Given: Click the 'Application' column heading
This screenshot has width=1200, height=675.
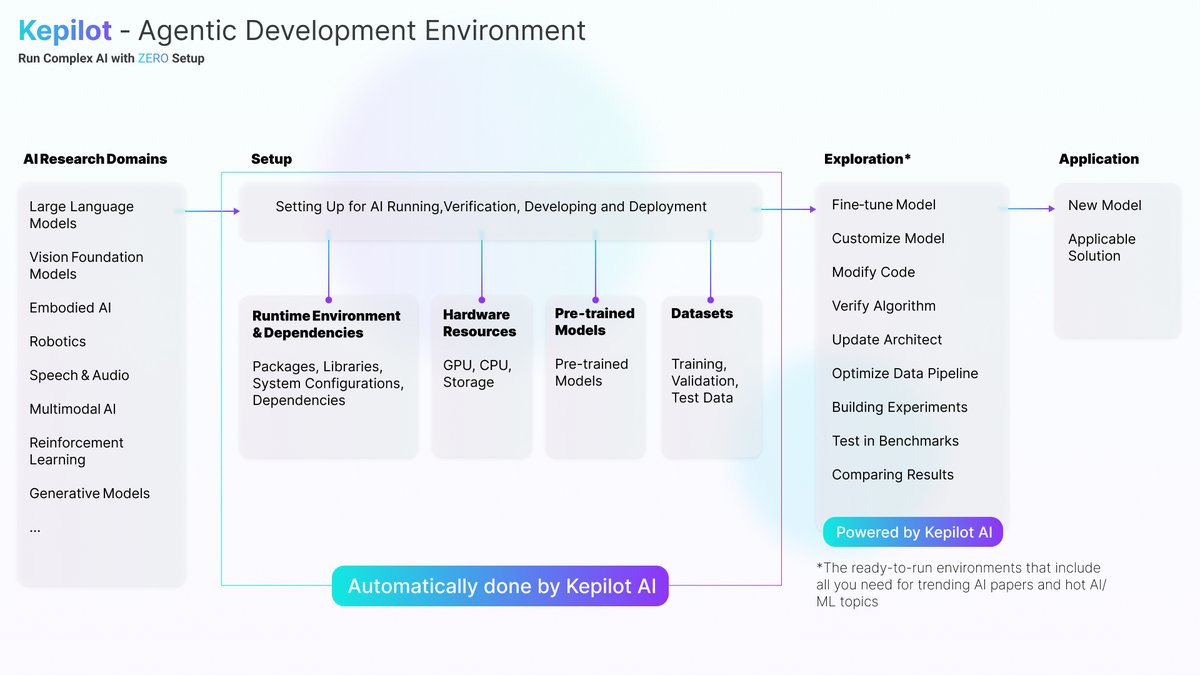Looking at the screenshot, I should point(1099,159).
